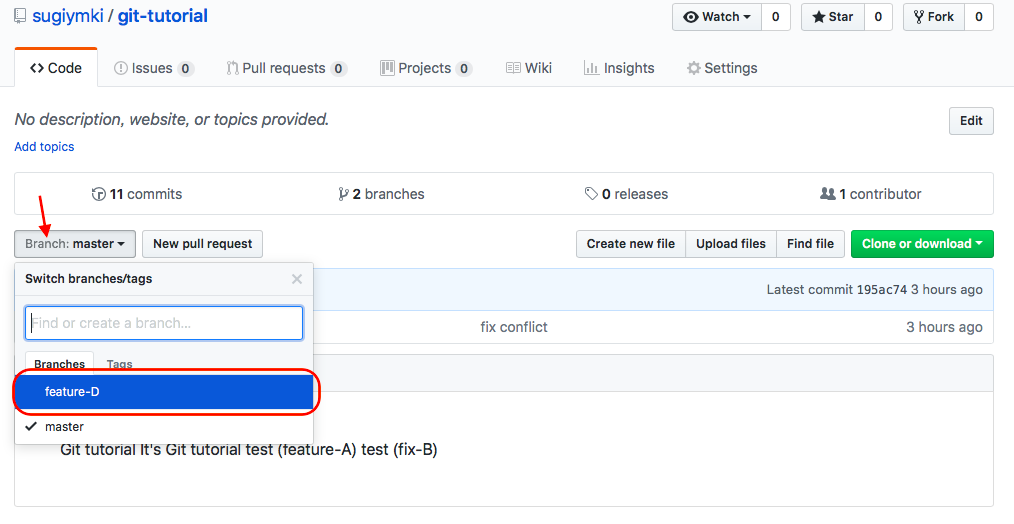Click the repository book icon
The image size is (1014, 524).
pyautogui.click(x=21, y=17)
